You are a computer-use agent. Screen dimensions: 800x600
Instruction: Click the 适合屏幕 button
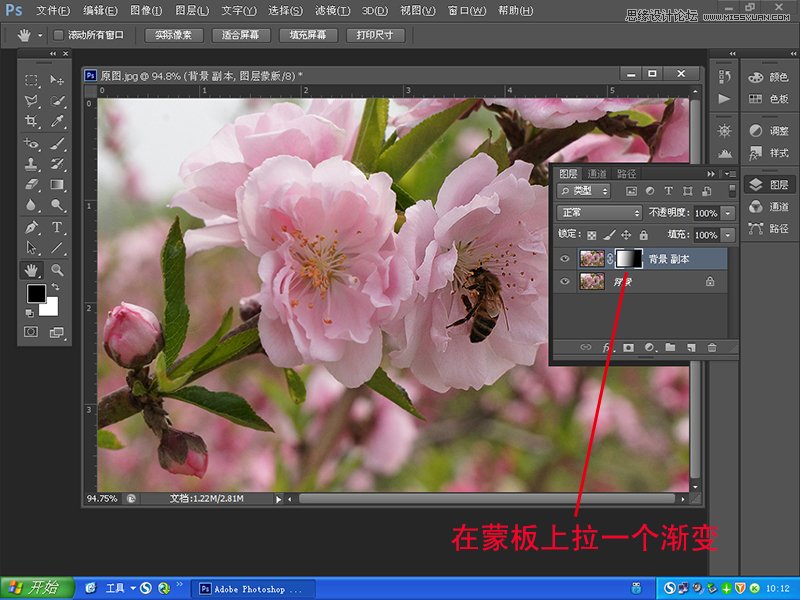[x=241, y=35]
